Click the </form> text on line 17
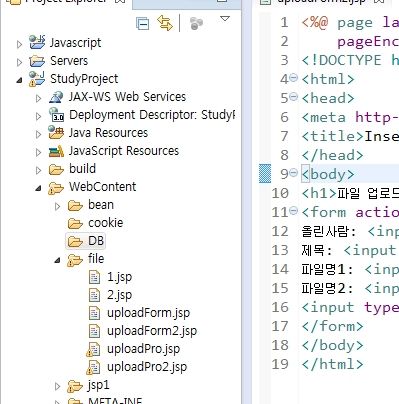This screenshot has height=404, width=399. (332, 326)
